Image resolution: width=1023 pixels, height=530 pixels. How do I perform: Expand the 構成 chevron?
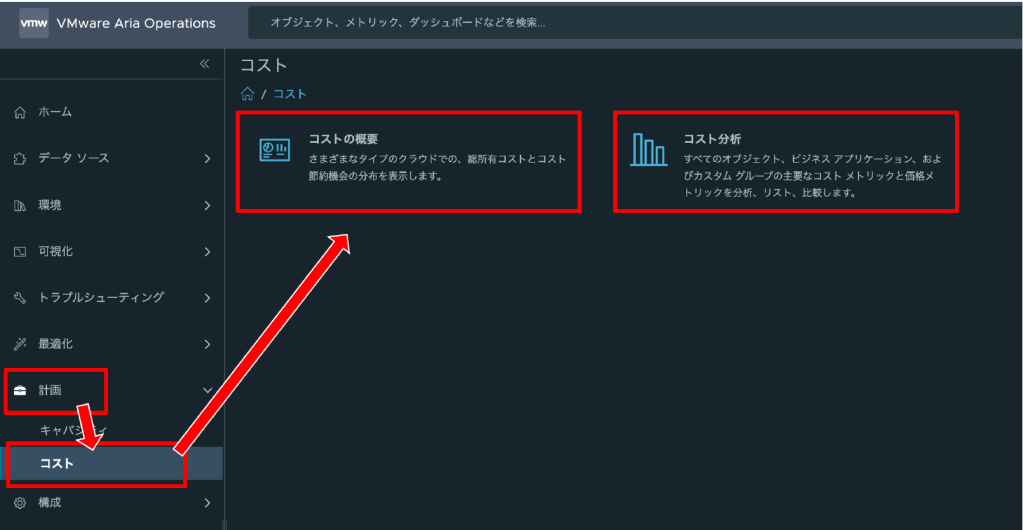click(x=207, y=503)
